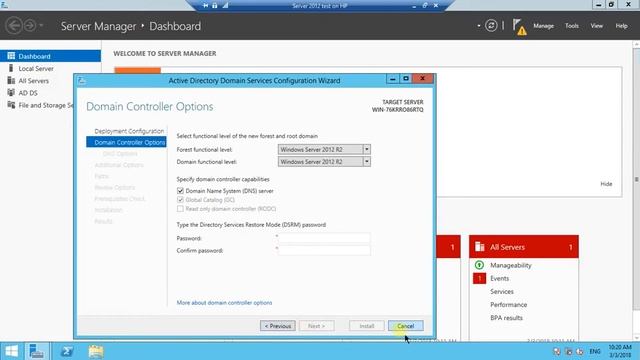The image size is (640, 360).
Task: Click the forward navigation arrow in Server Manager
Action: tap(30, 26)
